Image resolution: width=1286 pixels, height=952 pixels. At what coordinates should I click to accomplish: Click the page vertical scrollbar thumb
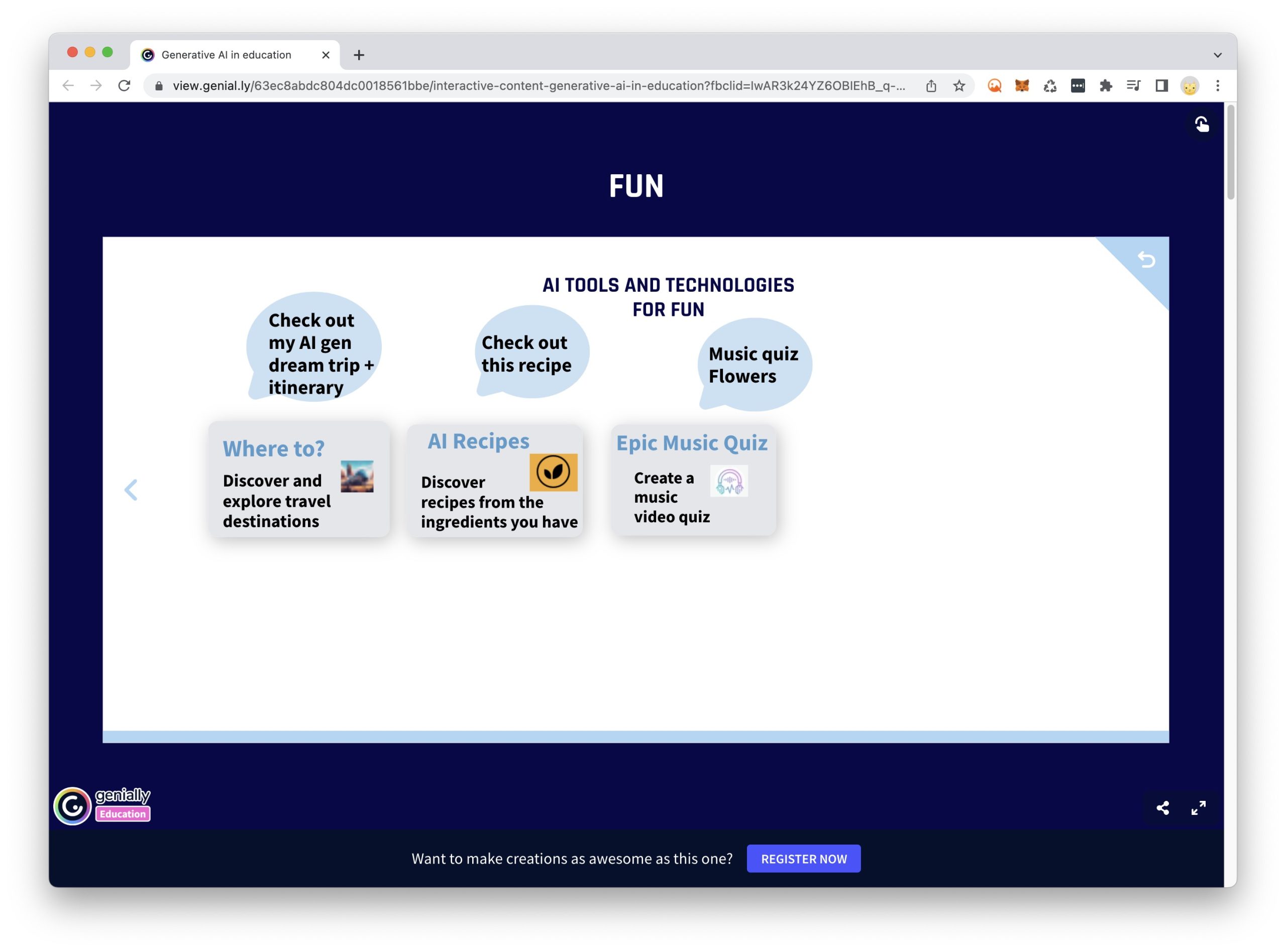1231,153
